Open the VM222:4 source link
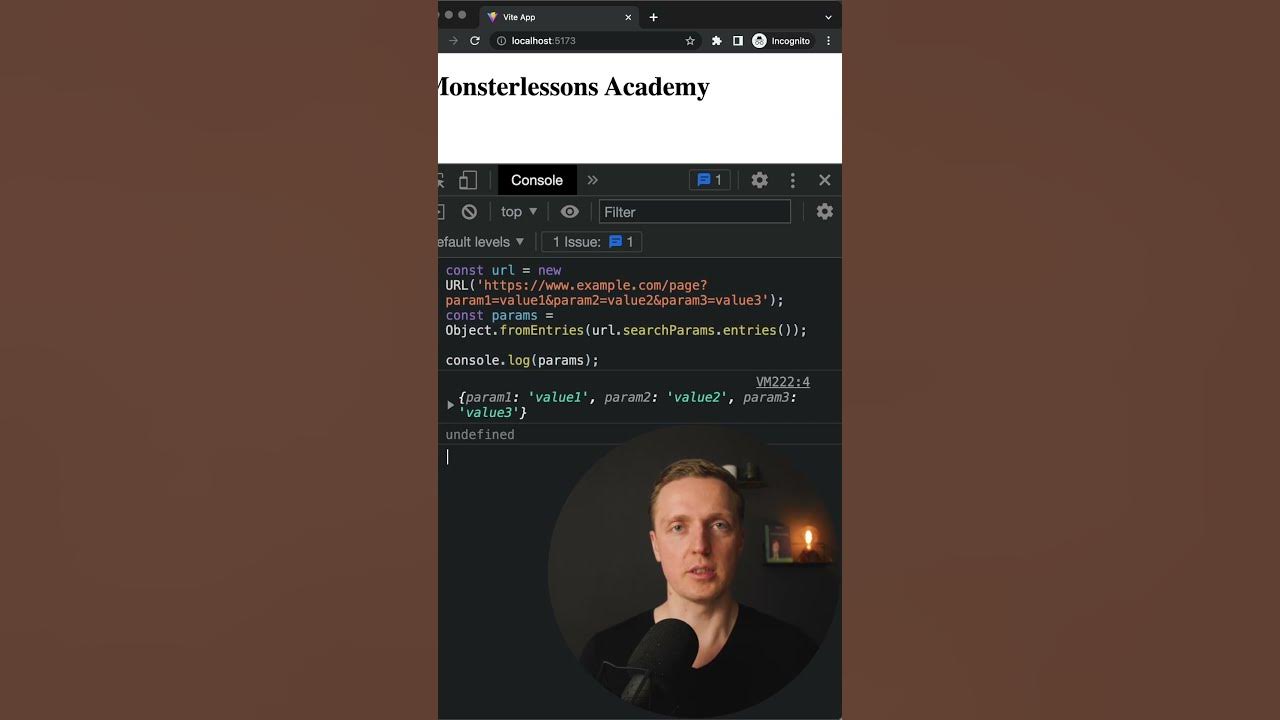The image size is (1280, 720). [x=783, y=382]
